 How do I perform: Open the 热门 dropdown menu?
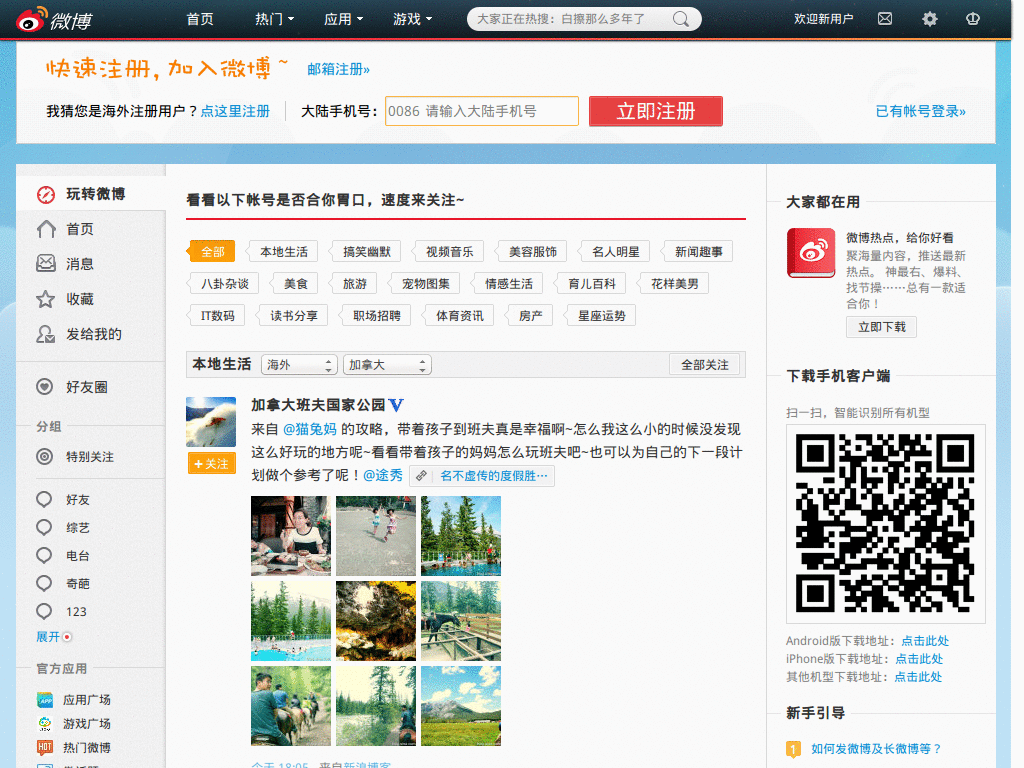[x=274, y=19]
